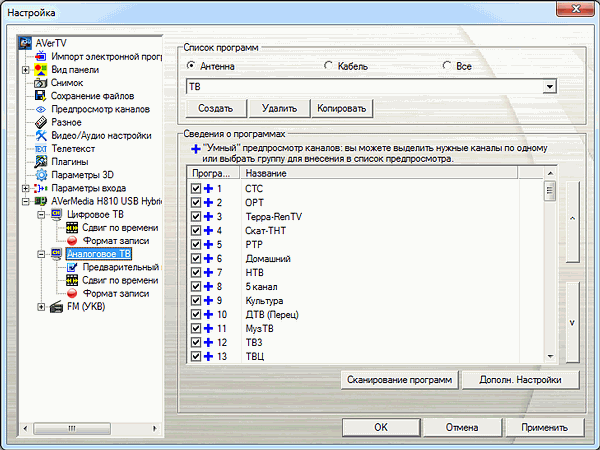This screenshot has width=600, height=450.
Task: Click the Отмена button
Action: (462, 427)
